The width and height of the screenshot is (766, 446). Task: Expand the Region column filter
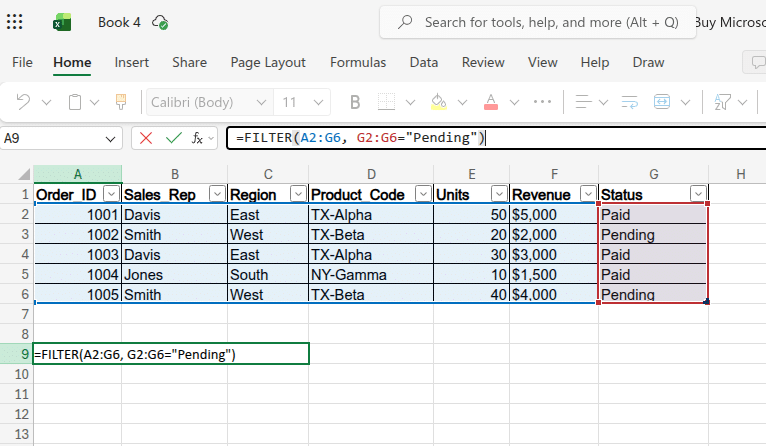click(x=297, y=194)
